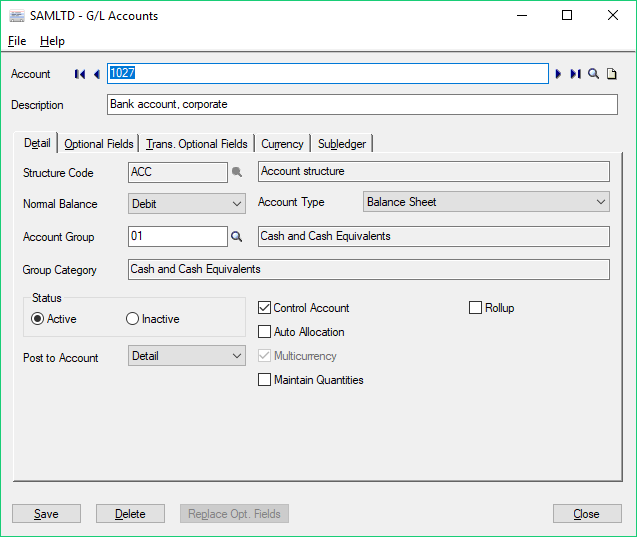Expand the Post to Account dropdown
Image resolution: width=637 pixels, height=537 pixels.
pos(187,356)
